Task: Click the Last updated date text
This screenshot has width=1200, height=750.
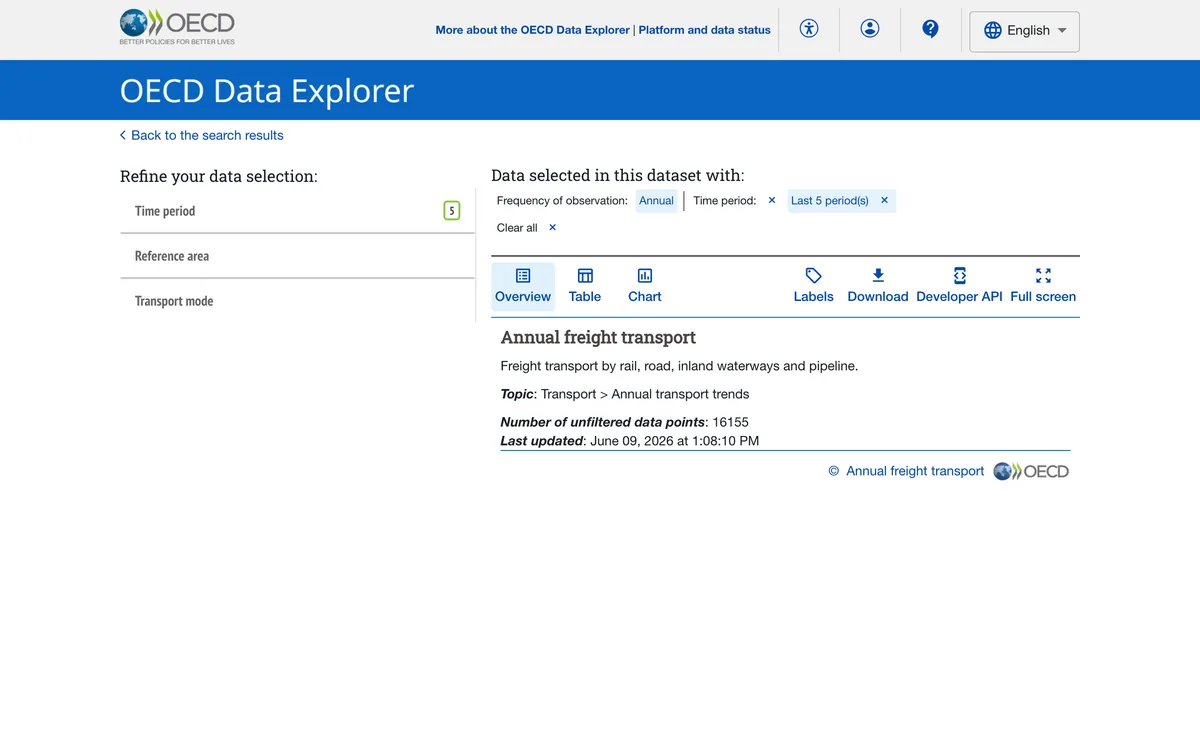Action: [x=630, y=441]
